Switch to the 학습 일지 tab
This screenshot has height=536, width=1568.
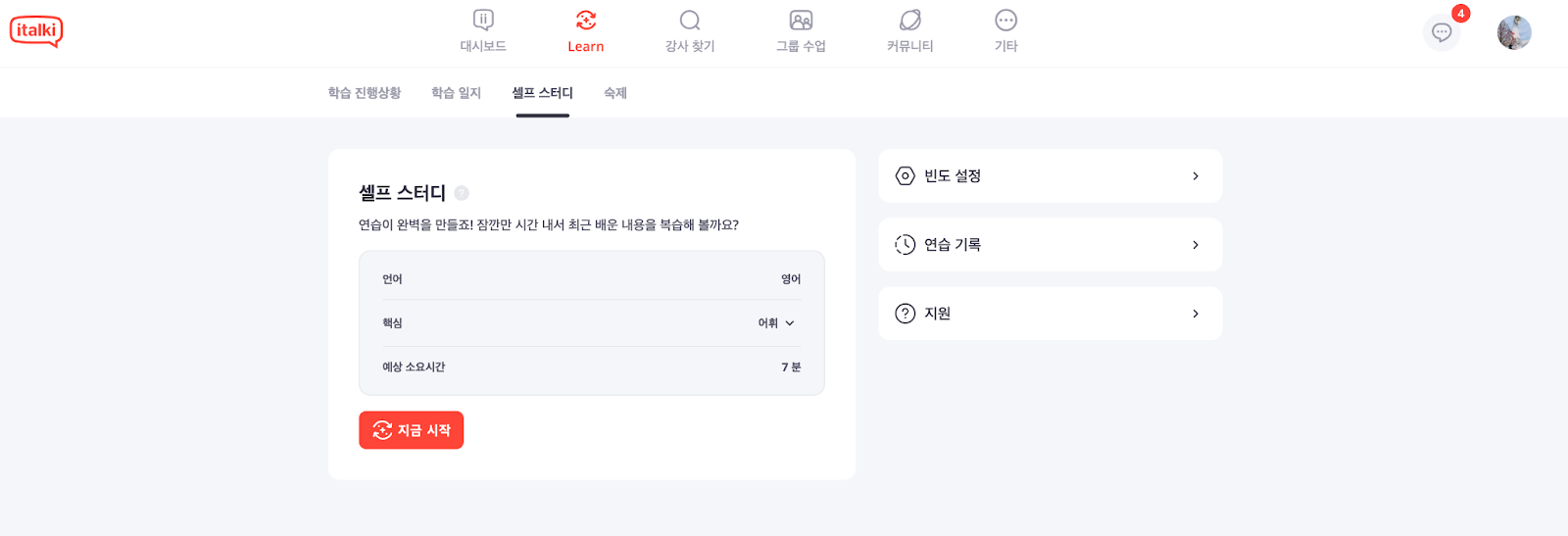tap(457, 93)
